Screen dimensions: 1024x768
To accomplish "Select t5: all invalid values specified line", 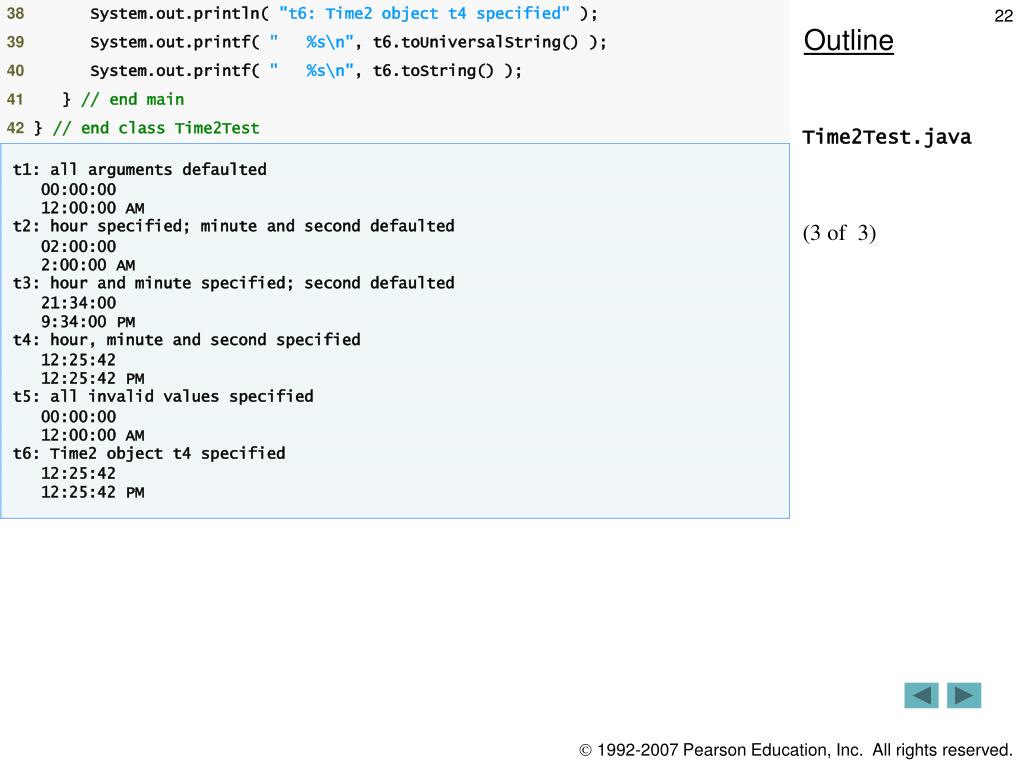I will click(163, 396).
